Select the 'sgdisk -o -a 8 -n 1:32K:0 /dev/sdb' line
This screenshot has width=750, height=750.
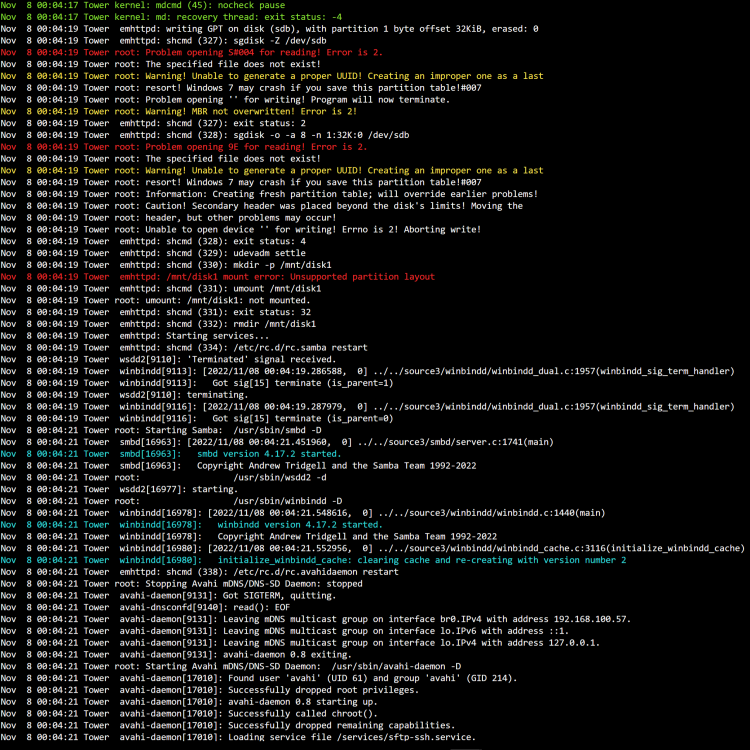pos(205,135)
